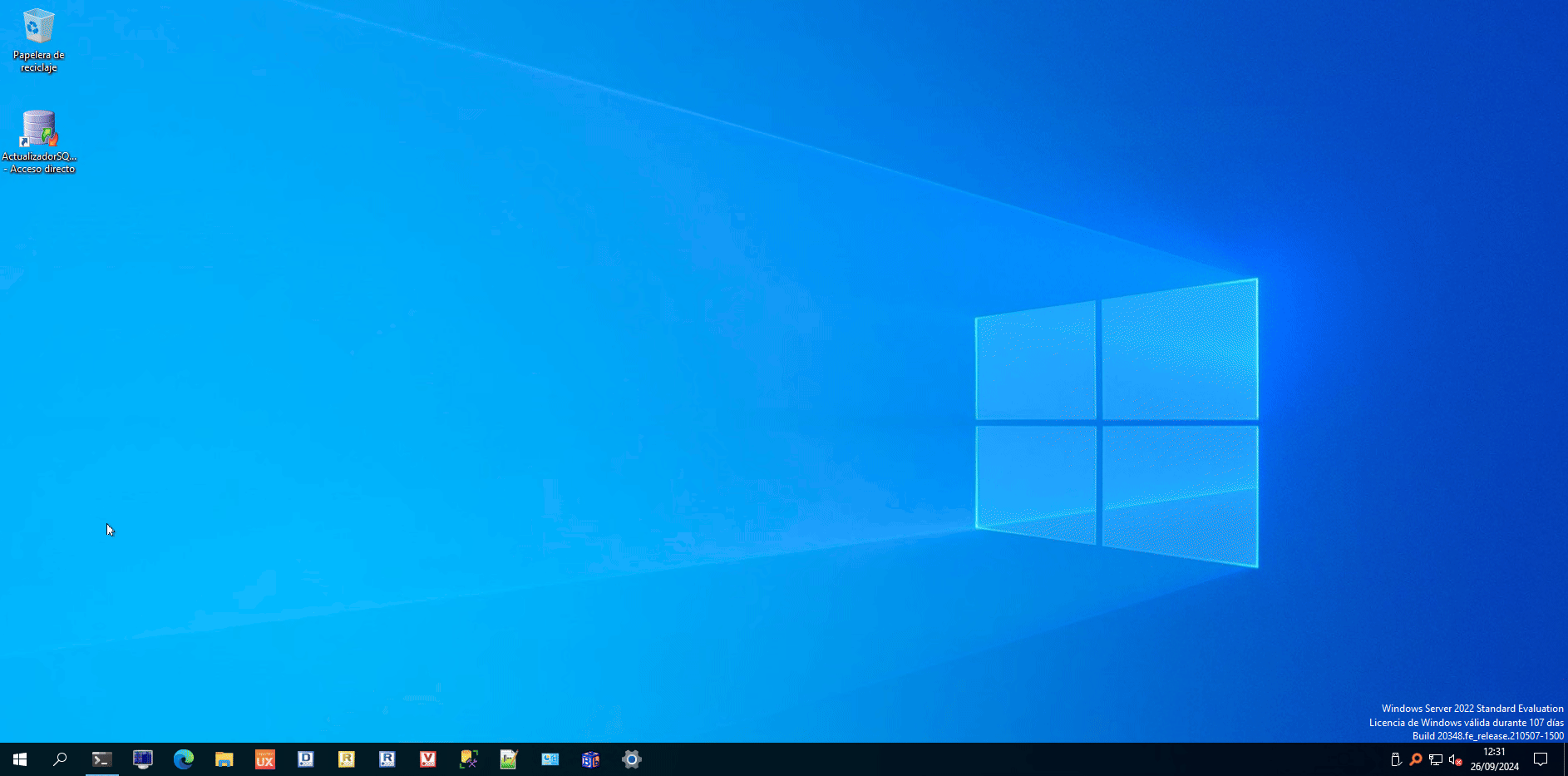Open the ID card app in taskbar
The height and width of the screenshot is (776, 1568).
point(550,759)
